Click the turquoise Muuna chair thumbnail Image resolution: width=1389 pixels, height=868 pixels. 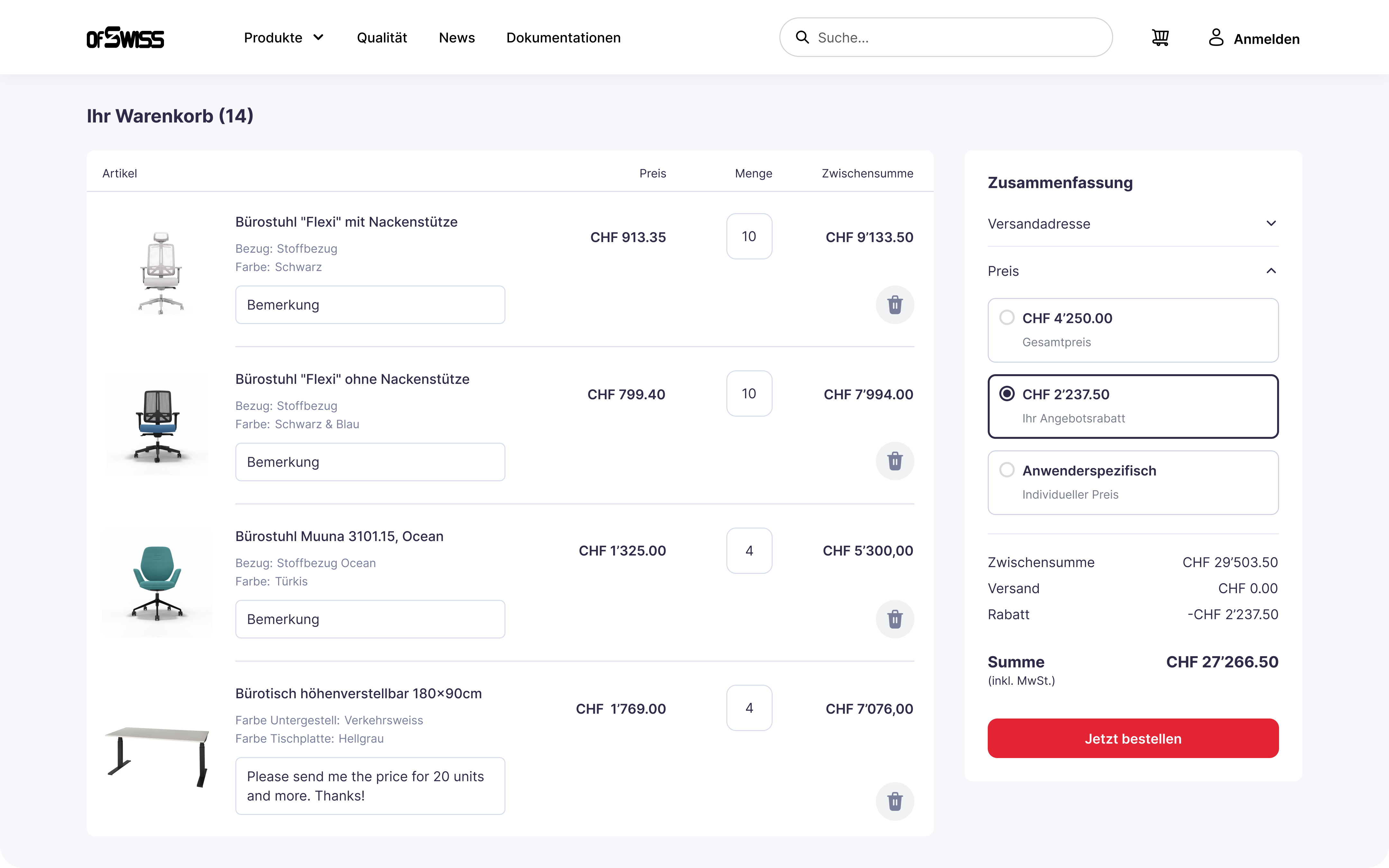(157, 583)
